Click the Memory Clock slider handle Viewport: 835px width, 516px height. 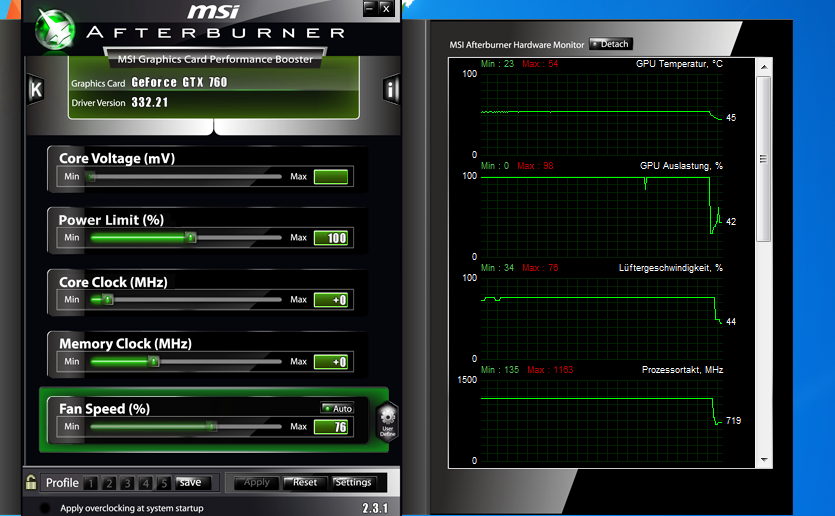(153, 362)
